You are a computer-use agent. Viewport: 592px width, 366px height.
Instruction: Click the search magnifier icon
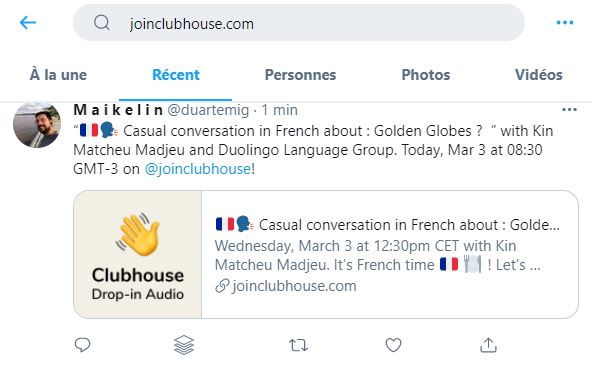coord(102,23)
